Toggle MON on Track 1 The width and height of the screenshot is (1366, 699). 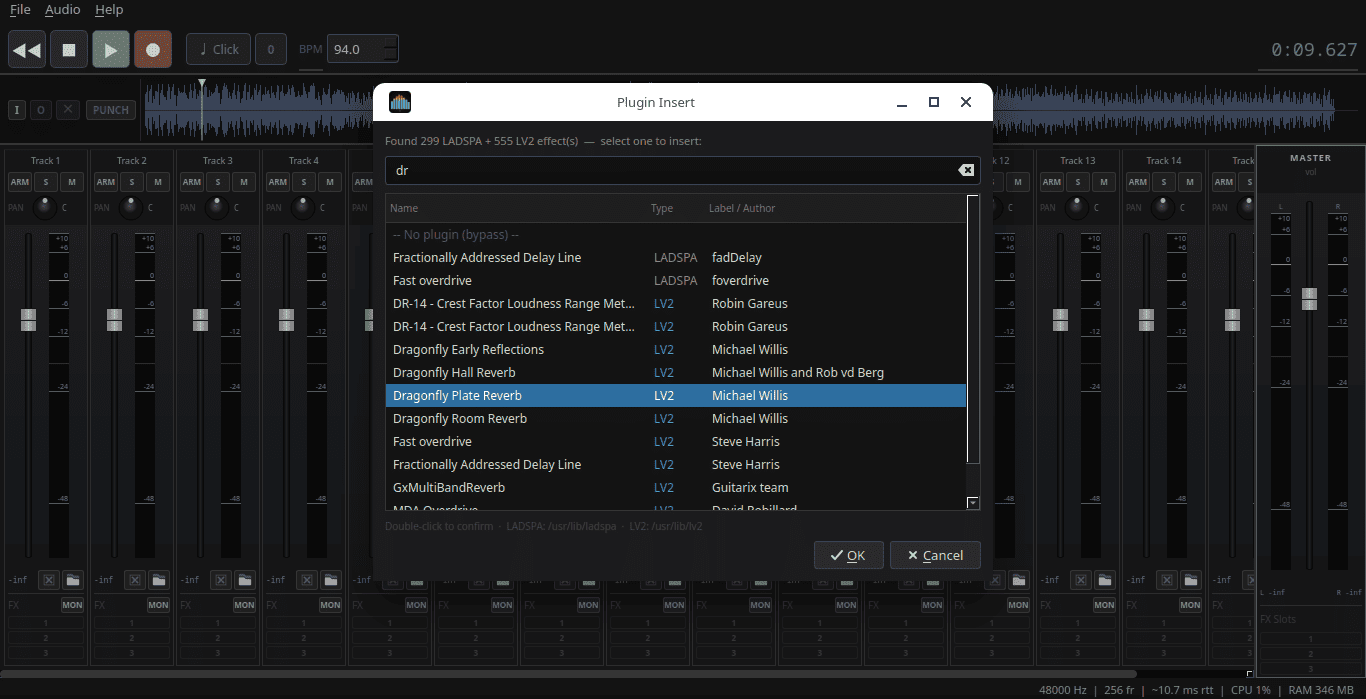(x=72, y=605)
